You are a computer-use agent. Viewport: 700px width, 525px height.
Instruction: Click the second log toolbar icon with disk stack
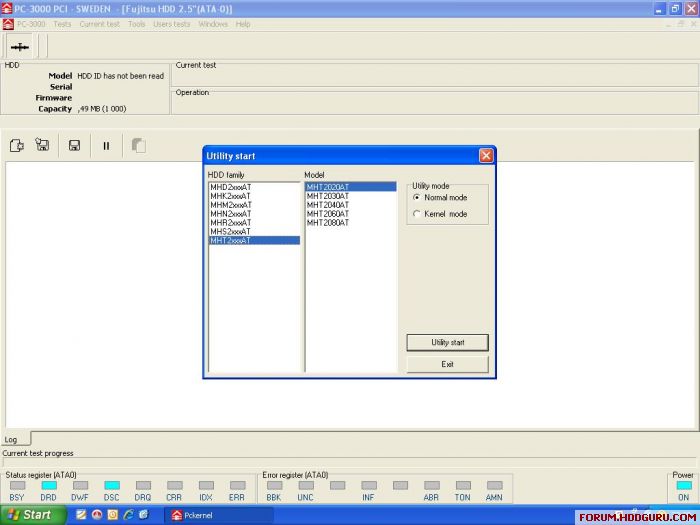42,145
